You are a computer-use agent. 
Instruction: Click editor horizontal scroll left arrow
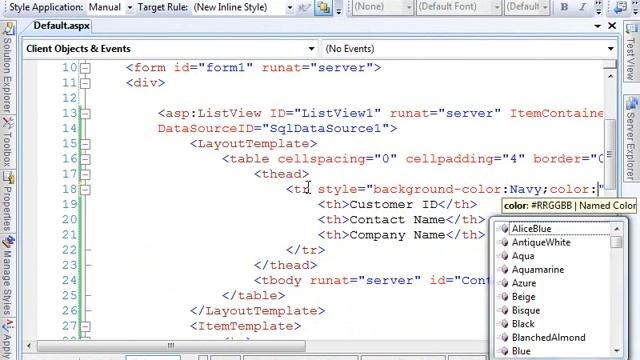click(29, 346)
